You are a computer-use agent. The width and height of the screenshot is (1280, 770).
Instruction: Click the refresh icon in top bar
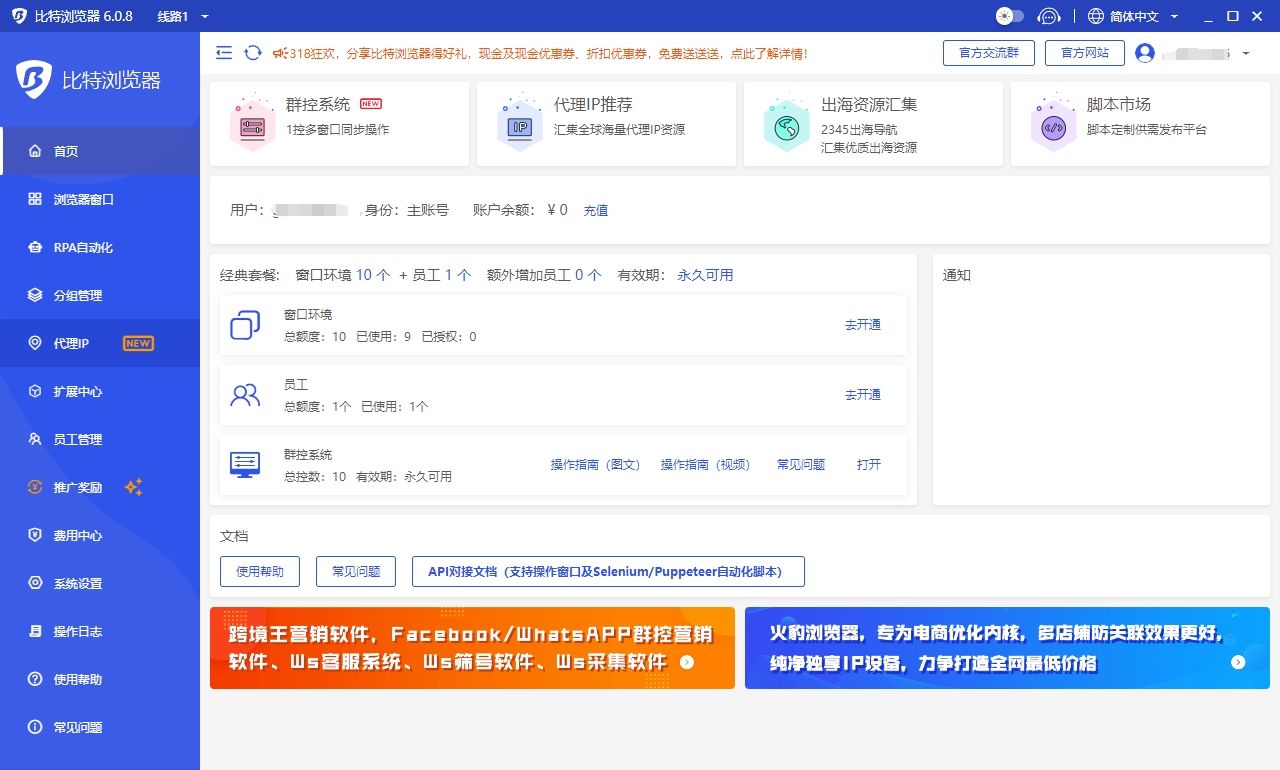point(253,53)
